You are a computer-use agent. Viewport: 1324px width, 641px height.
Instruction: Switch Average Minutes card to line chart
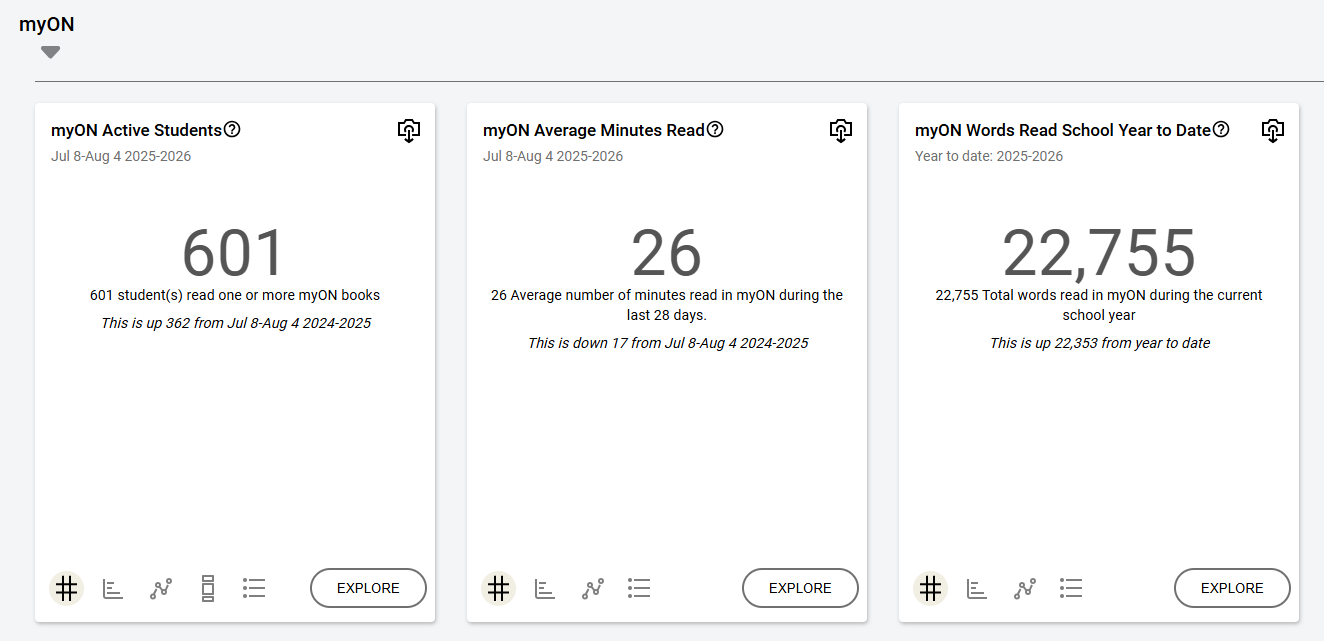tap(593, 588)
